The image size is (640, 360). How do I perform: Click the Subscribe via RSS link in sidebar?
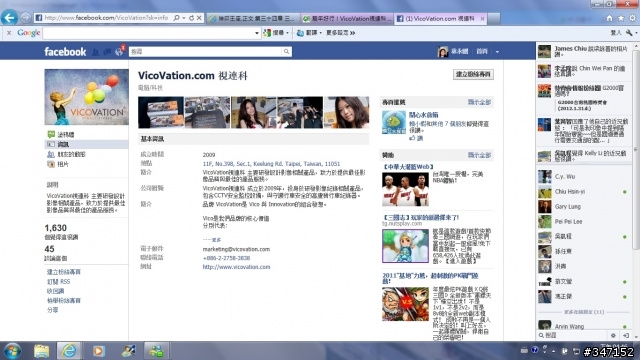tap(58, 282)
